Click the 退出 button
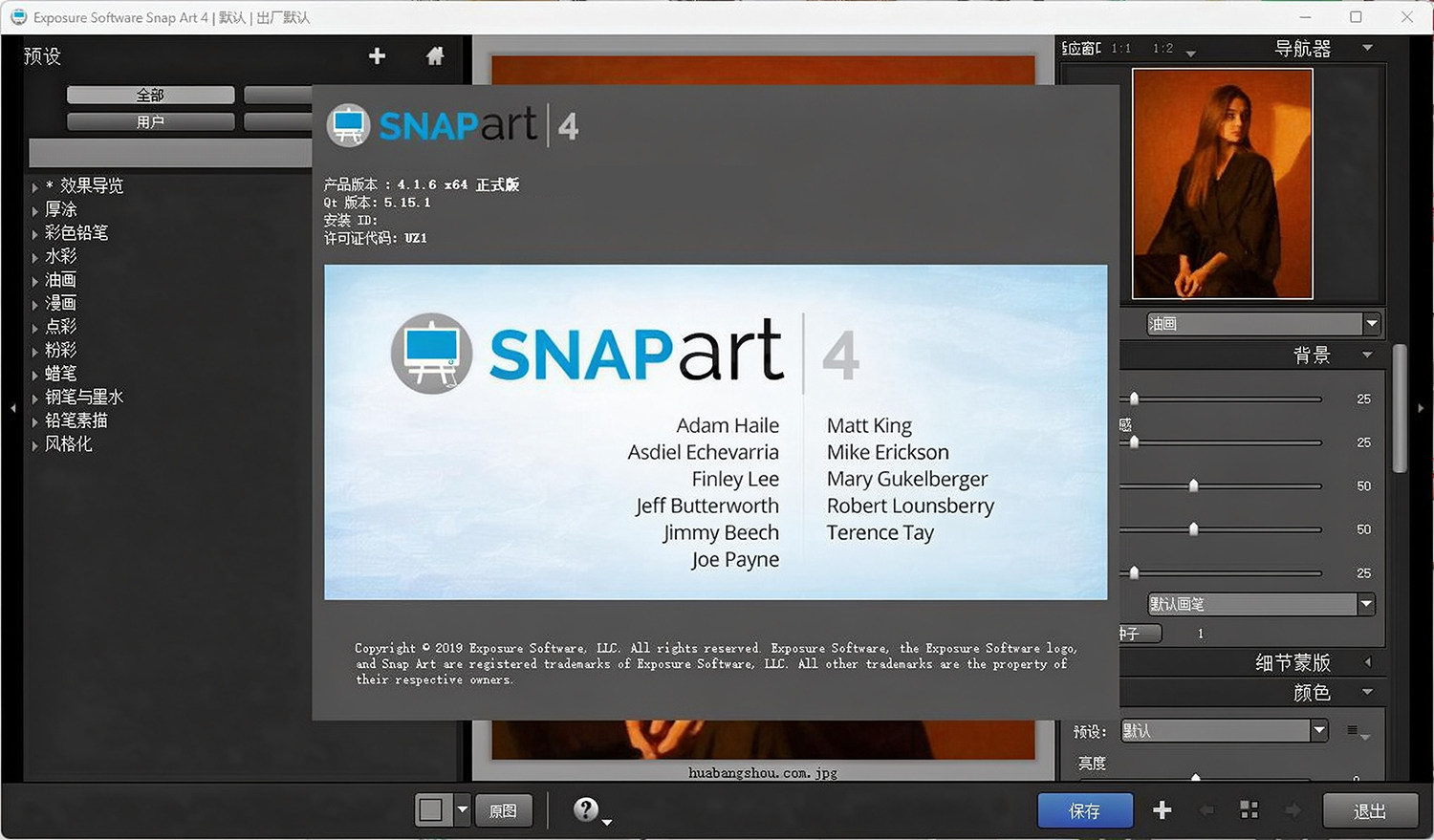Image resolution: width=1434 pixels, height=840 pixels. pyautogui.click(x=1369, y=810)
